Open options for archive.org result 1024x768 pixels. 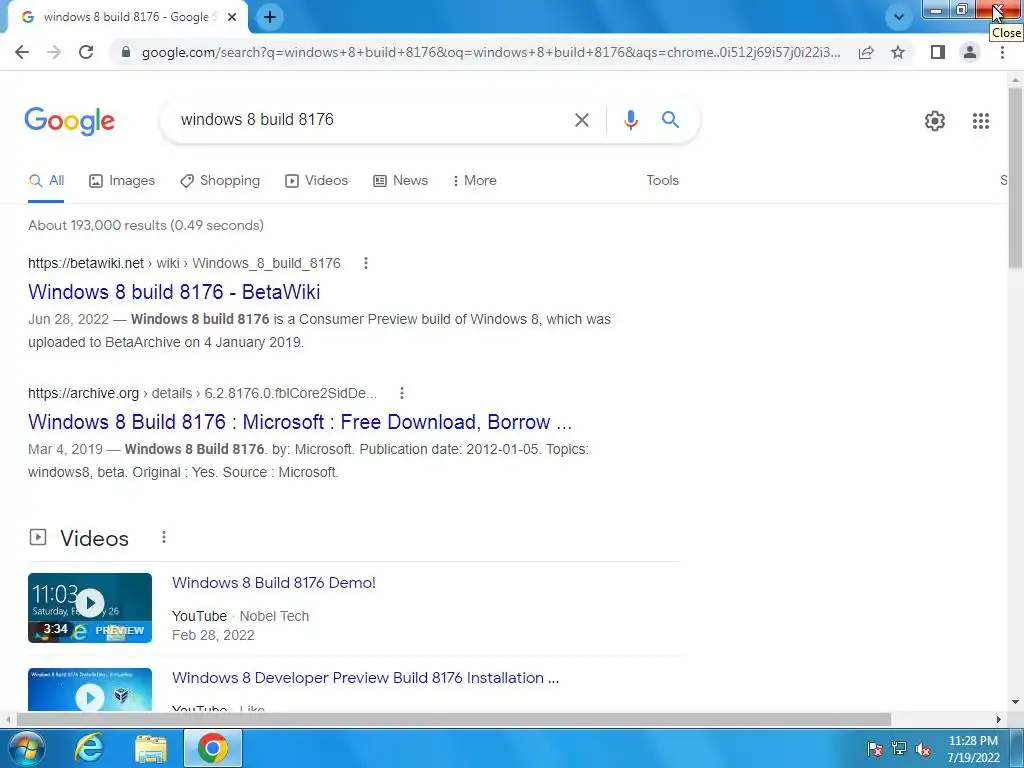coord(402,393)
